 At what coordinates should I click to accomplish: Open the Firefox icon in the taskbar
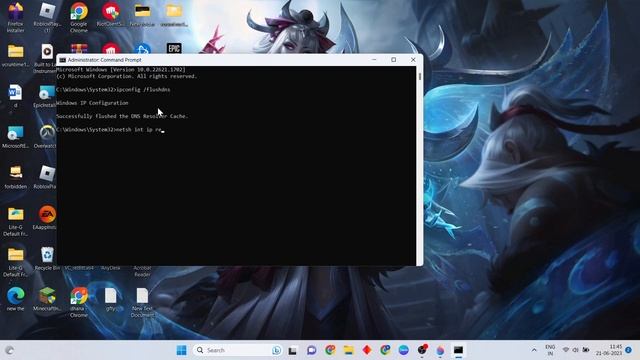point(440,350)
